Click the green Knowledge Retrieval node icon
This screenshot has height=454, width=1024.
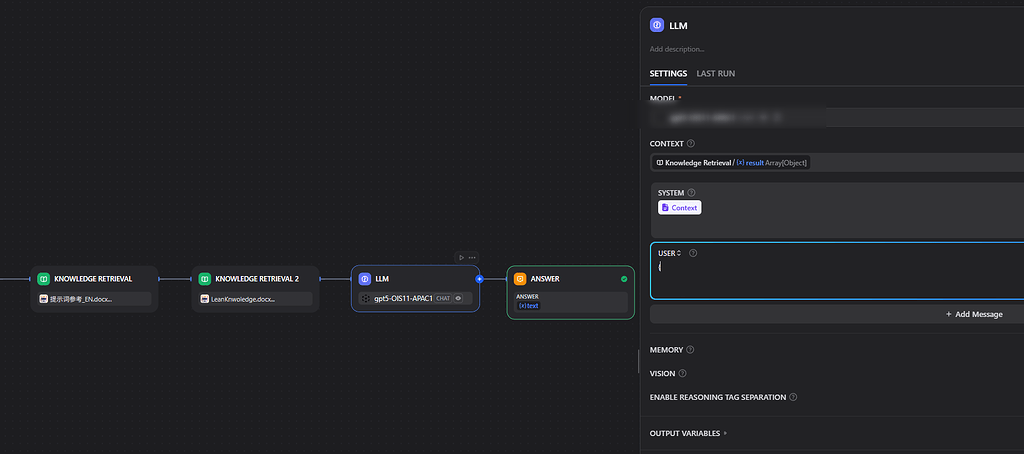pyautogui.click(x=43, y=279)
